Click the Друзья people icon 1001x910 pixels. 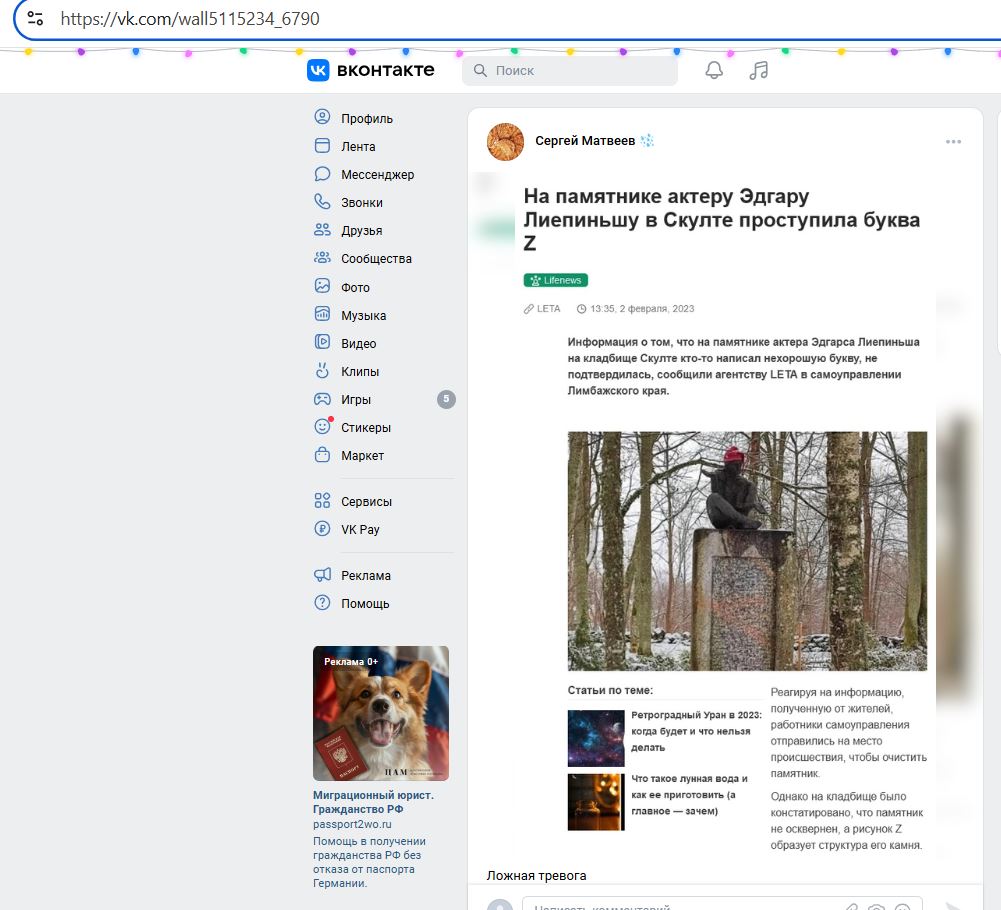click(x=322, y=230)
